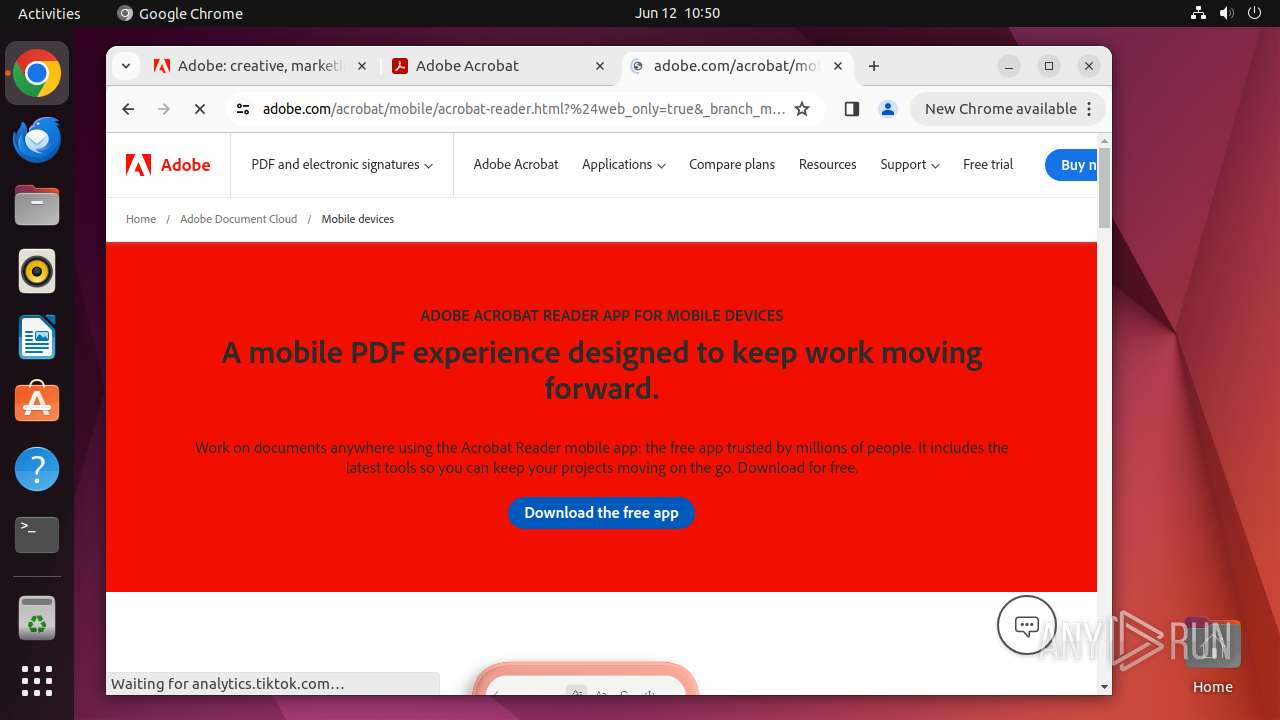The image size is (1280, 720).
Task: Expand the tab search dropdown
Action: (x=125, y=66)
